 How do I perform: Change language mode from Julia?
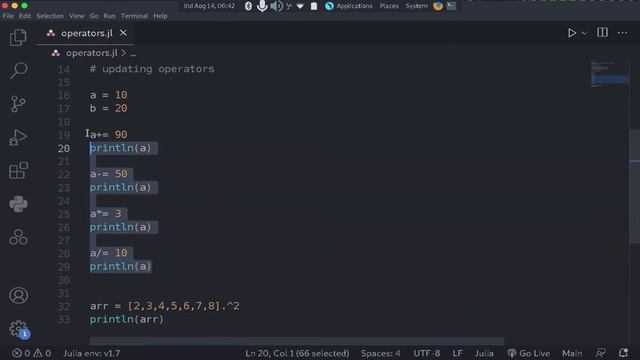coord(484,353)
